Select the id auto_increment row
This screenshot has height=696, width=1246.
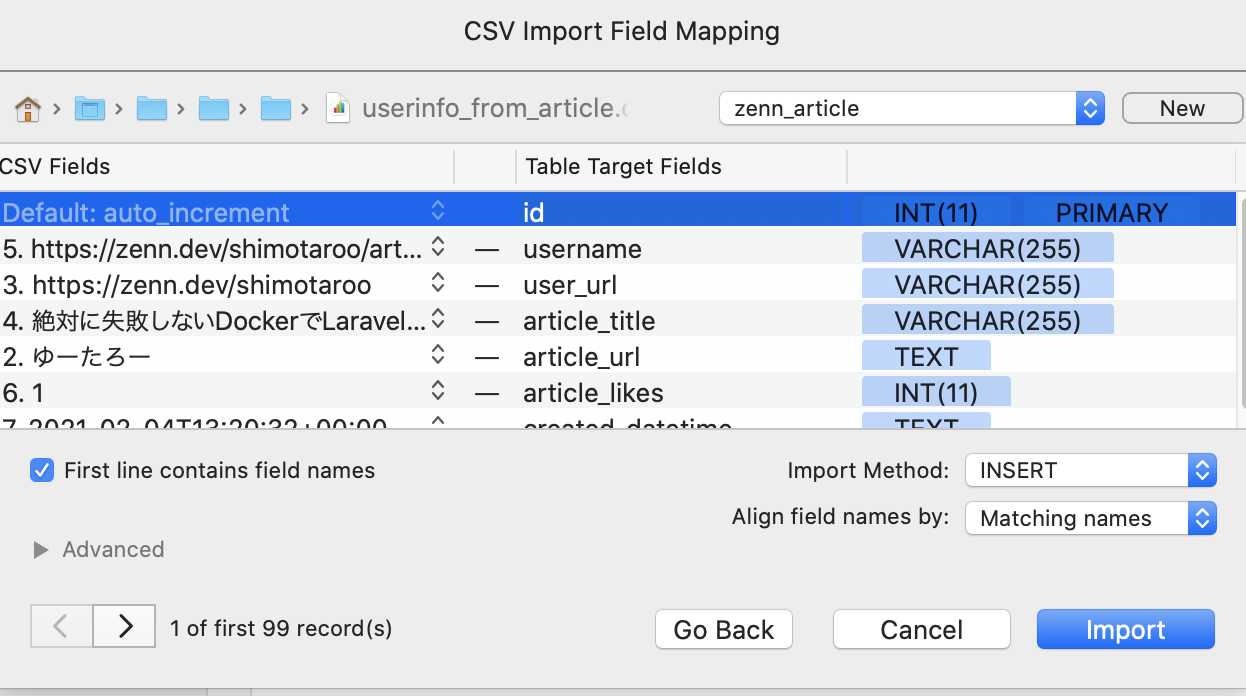tap(600, 213)
